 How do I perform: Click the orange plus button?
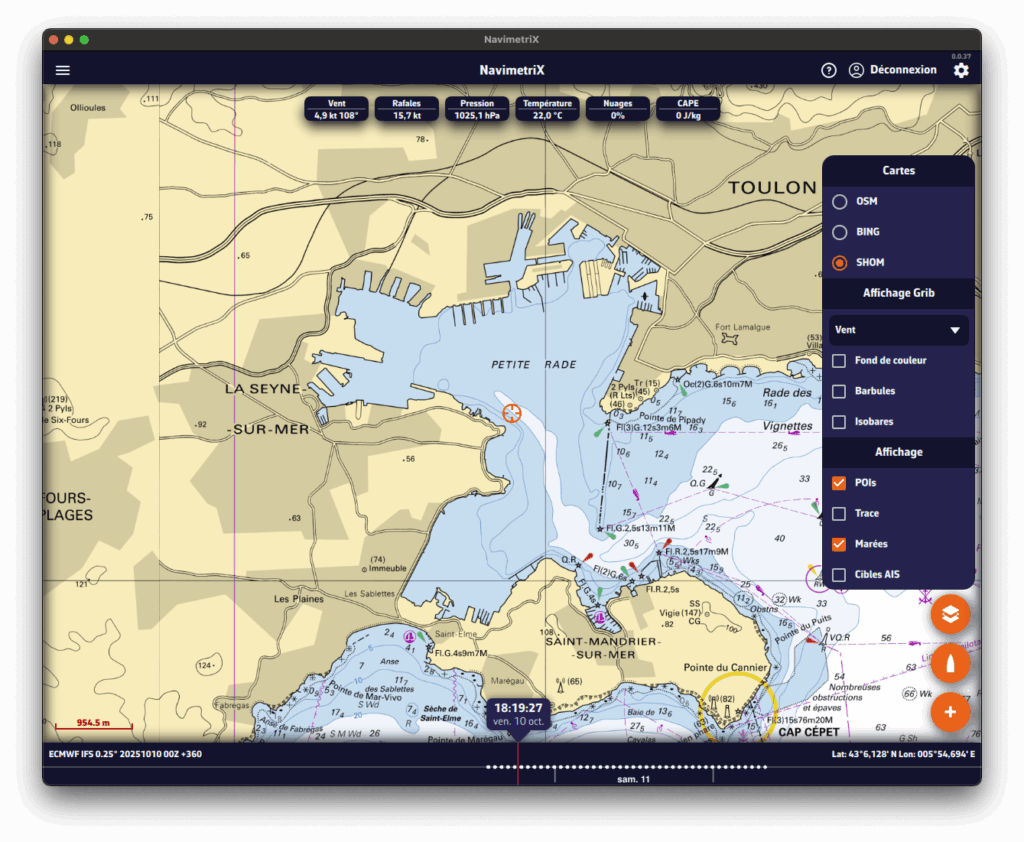tap(950, 712)
